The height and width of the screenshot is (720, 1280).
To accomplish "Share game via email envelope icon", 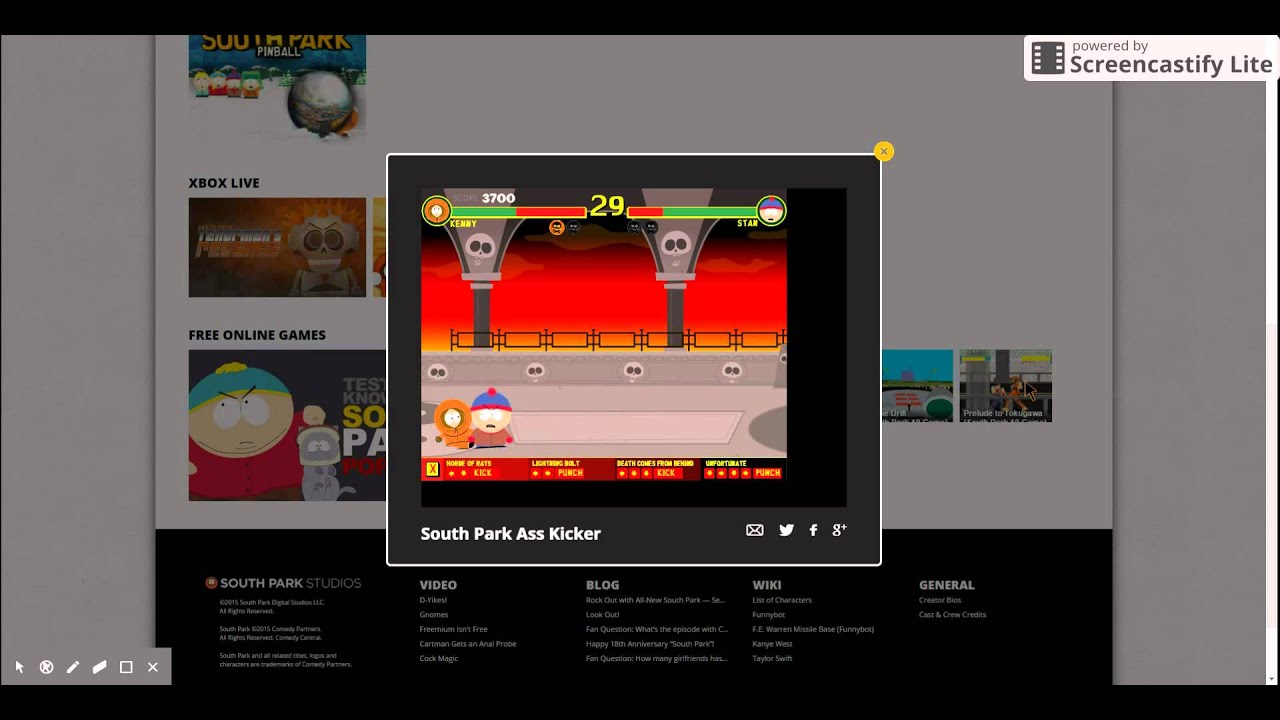I will pyautogui.click(x=755, y=530).
